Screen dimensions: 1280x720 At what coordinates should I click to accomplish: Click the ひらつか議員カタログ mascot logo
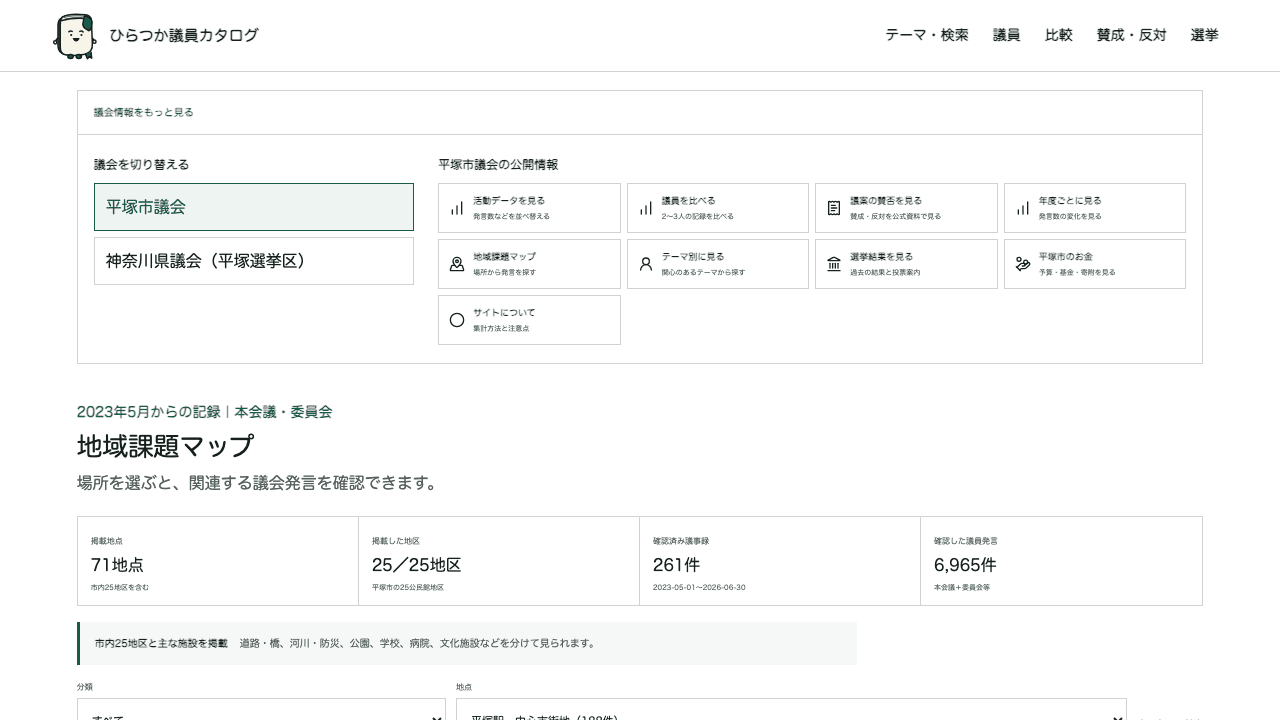click(75, 36)
